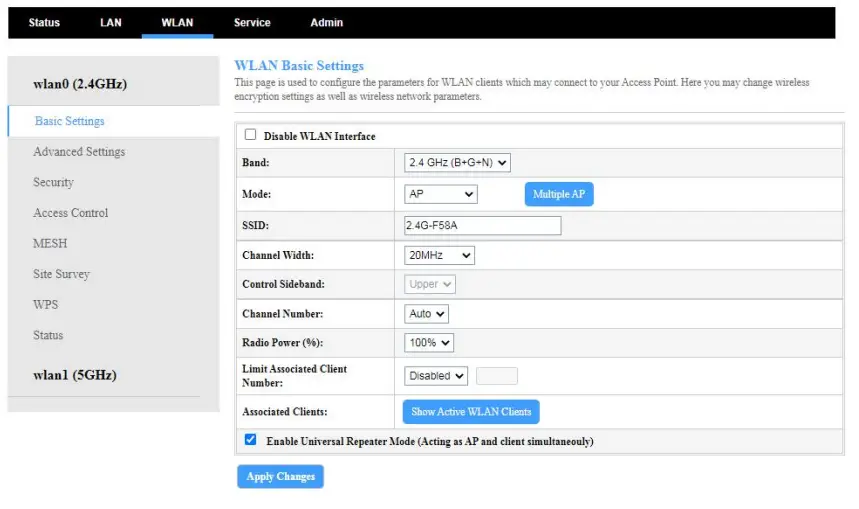Click the Apply Changes button

[x=280, y=477]
